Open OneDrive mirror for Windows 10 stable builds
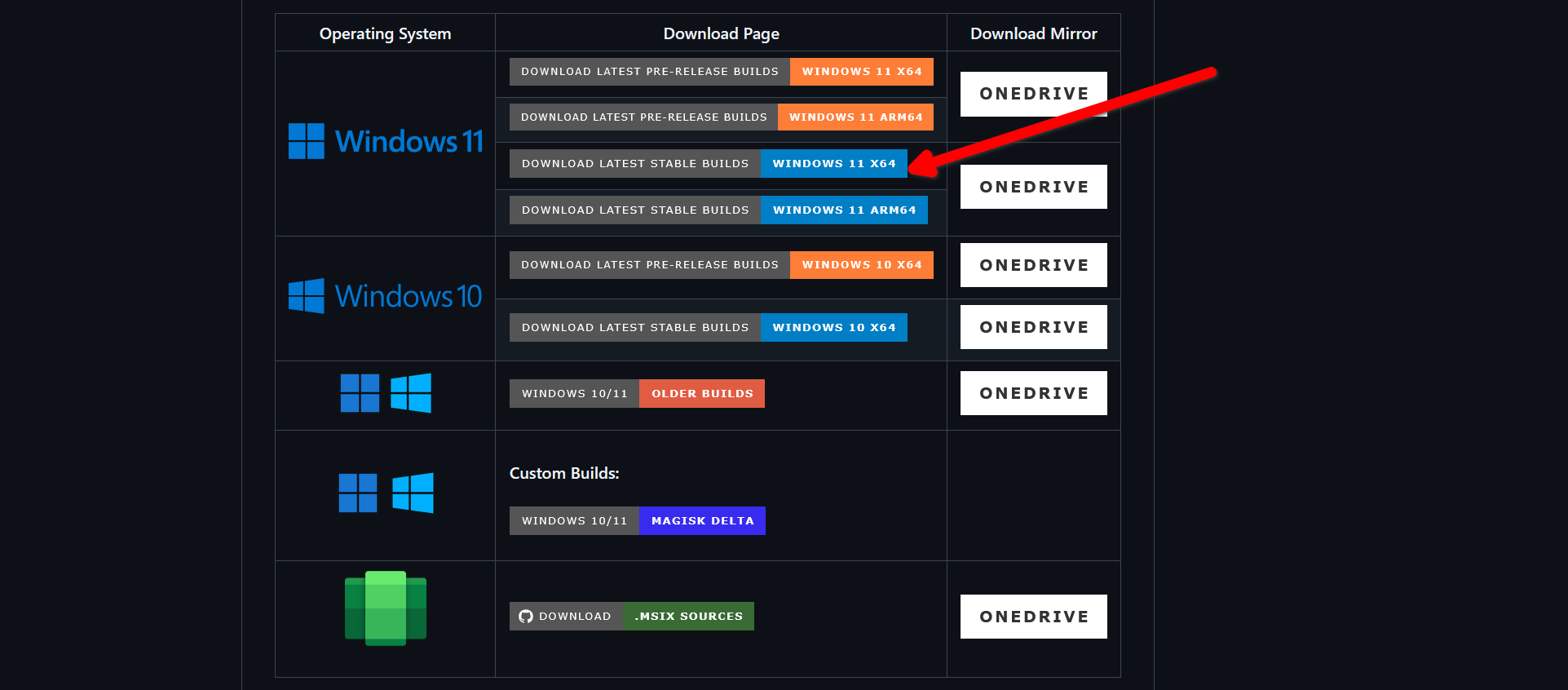The width and height of the screenshot is (1568, 690). (x=1034, y=327)
